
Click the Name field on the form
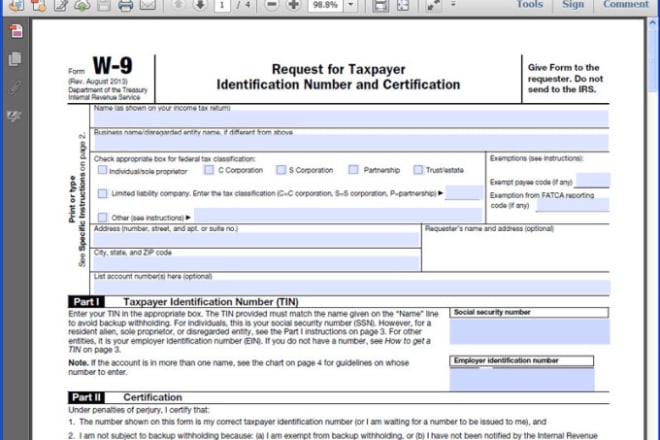(x=351, y=119)
